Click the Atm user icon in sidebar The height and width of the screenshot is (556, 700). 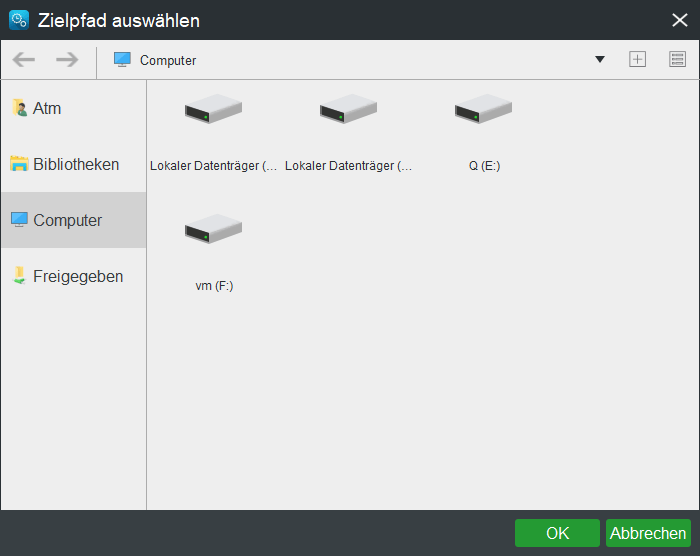19,108
